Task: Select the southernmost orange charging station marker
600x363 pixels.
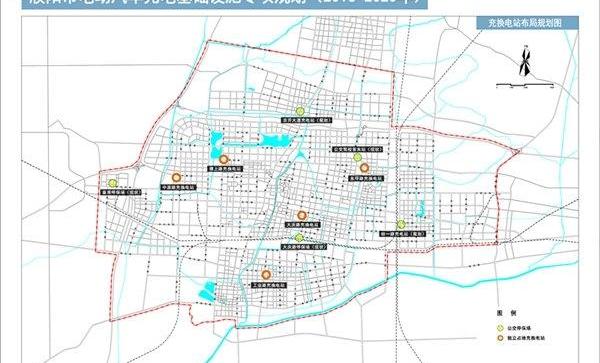Action: [x=266, y=274]
